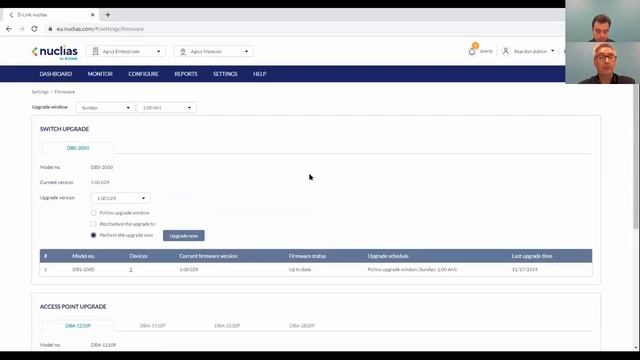Viewport: 640px width, 360px height.
Task: Click the Alerts label text
Action: [x=486, y=51]
